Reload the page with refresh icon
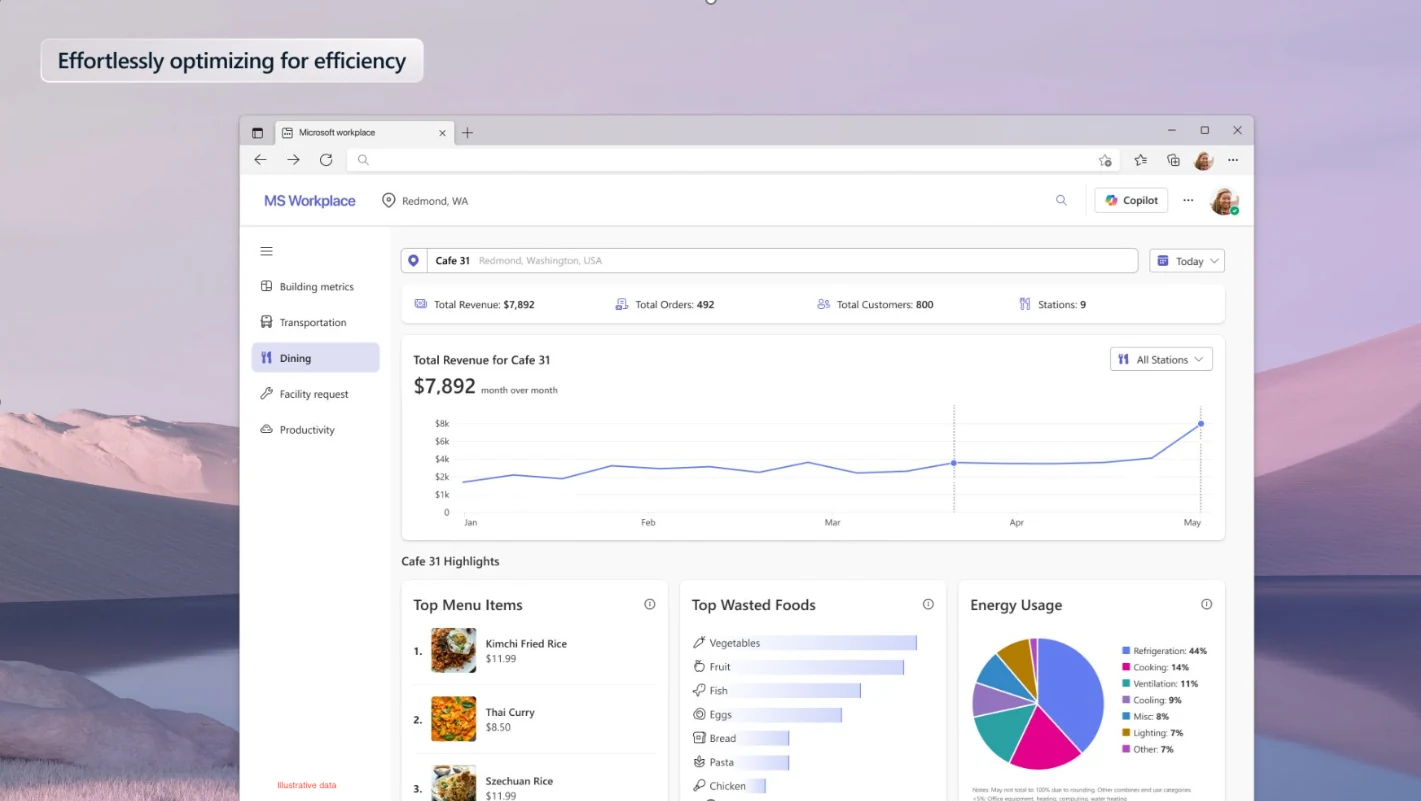The image size is (1421, 801). coord(326,160)
